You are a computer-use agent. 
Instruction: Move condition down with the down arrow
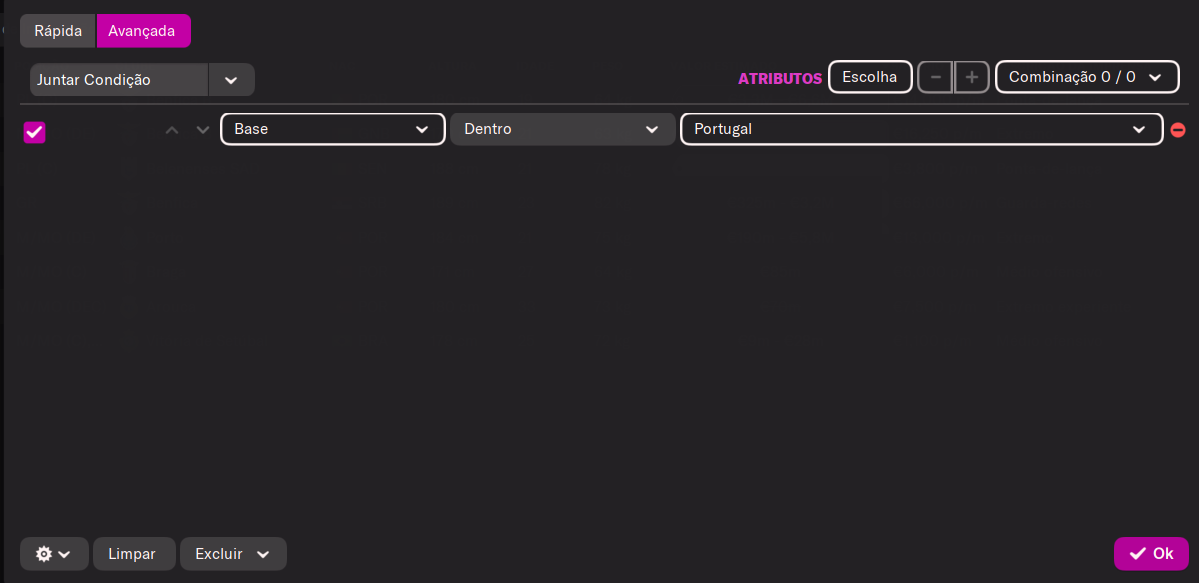(202, 130)
